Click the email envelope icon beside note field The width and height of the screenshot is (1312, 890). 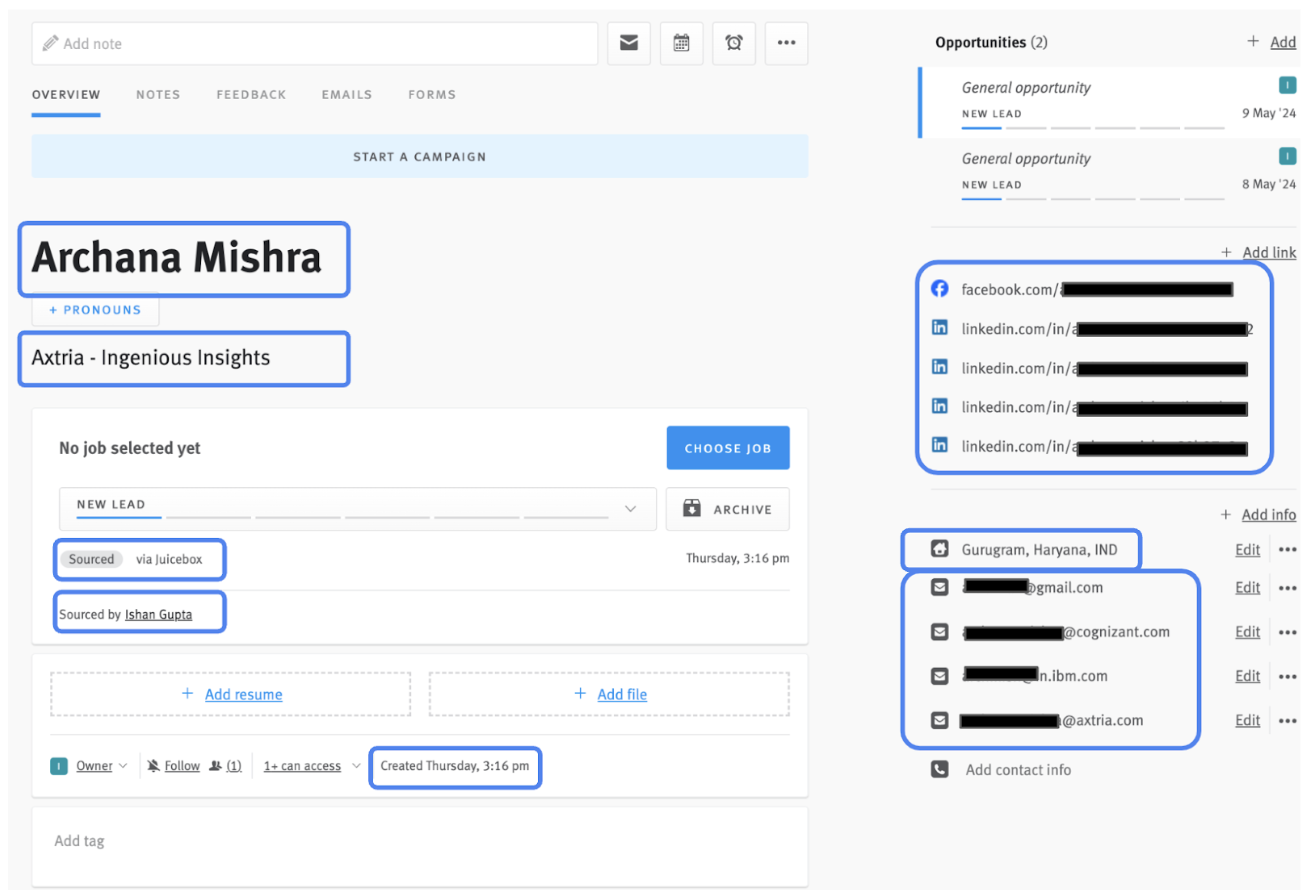629,43
